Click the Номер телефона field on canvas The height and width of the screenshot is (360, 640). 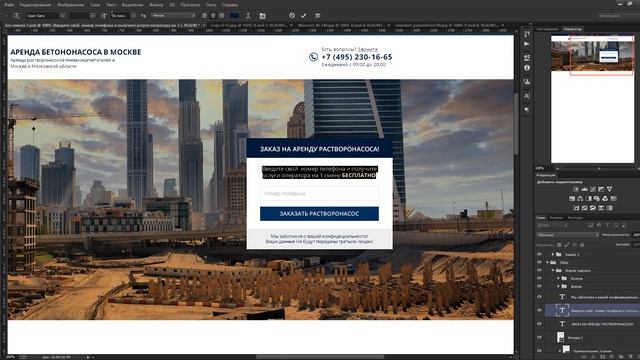(x=319, y=193)
